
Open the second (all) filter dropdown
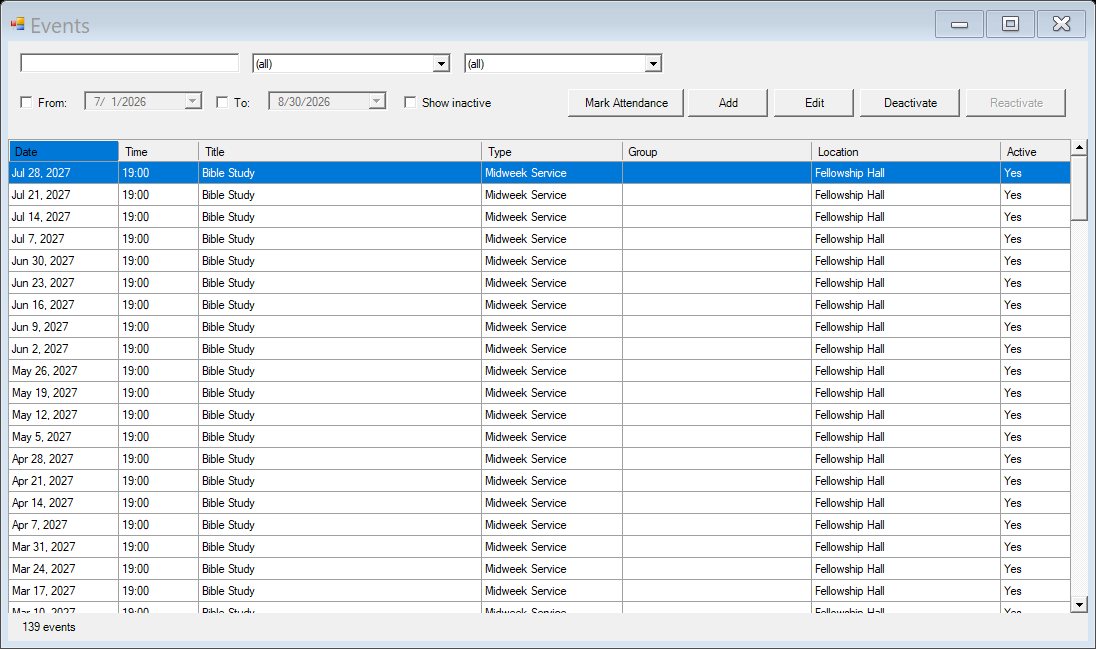click(x=653, y=64)
